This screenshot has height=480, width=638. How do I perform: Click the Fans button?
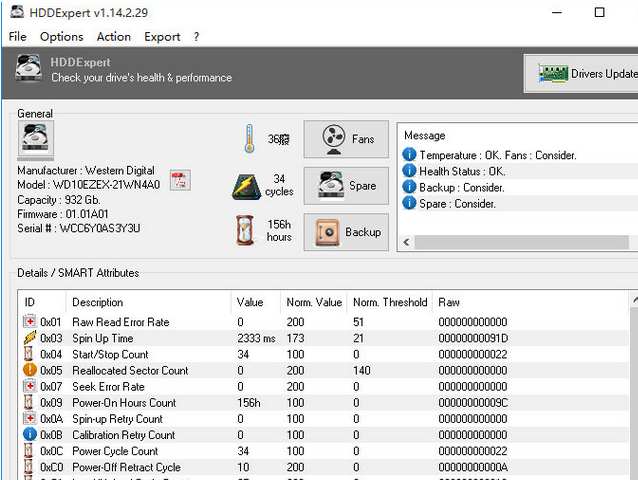click(x=346, y=139)
